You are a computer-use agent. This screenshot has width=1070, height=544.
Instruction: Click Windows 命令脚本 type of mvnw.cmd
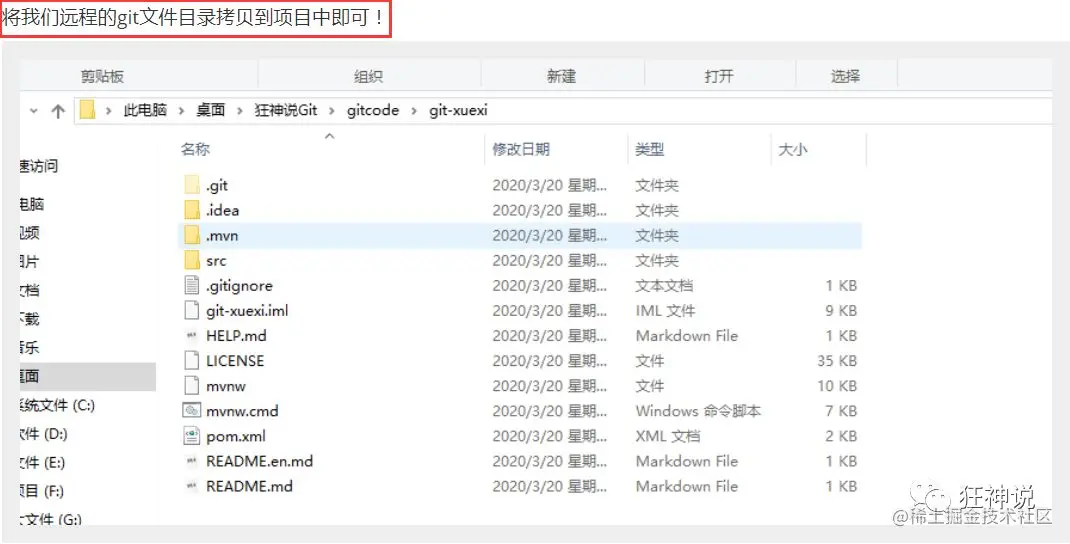698,411
